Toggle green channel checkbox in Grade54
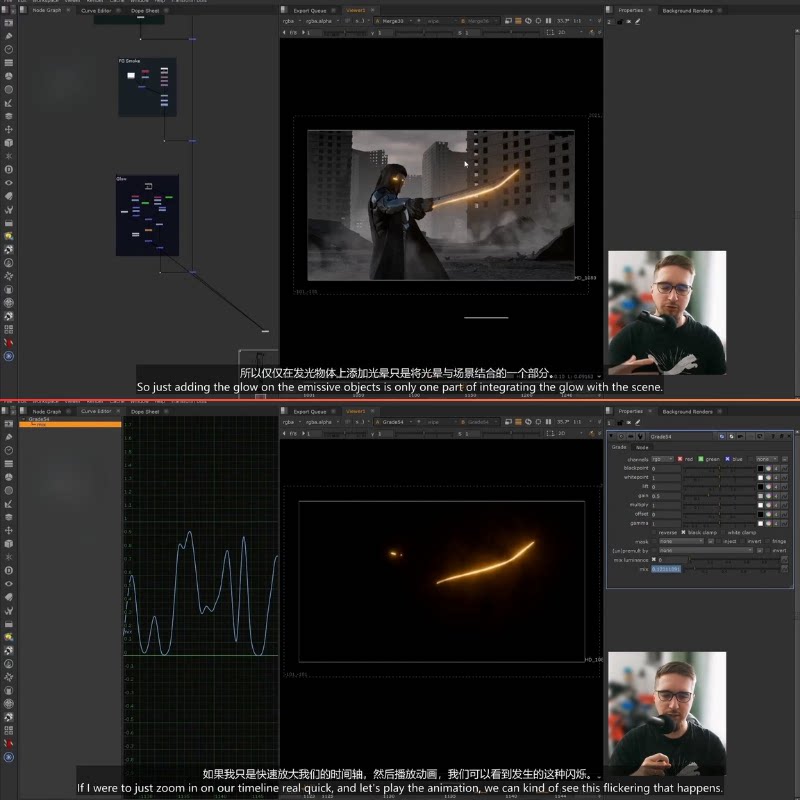800x800 pixels. [701, 459]
